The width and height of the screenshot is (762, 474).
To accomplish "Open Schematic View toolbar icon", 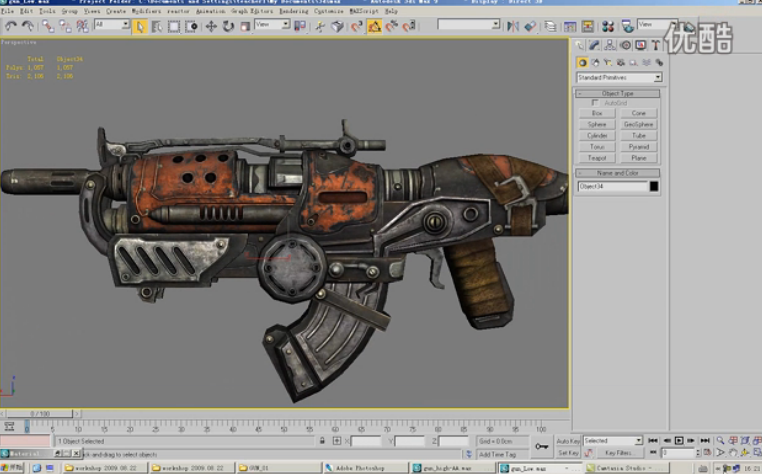I will pyautogui.click(x=588, y=26).
